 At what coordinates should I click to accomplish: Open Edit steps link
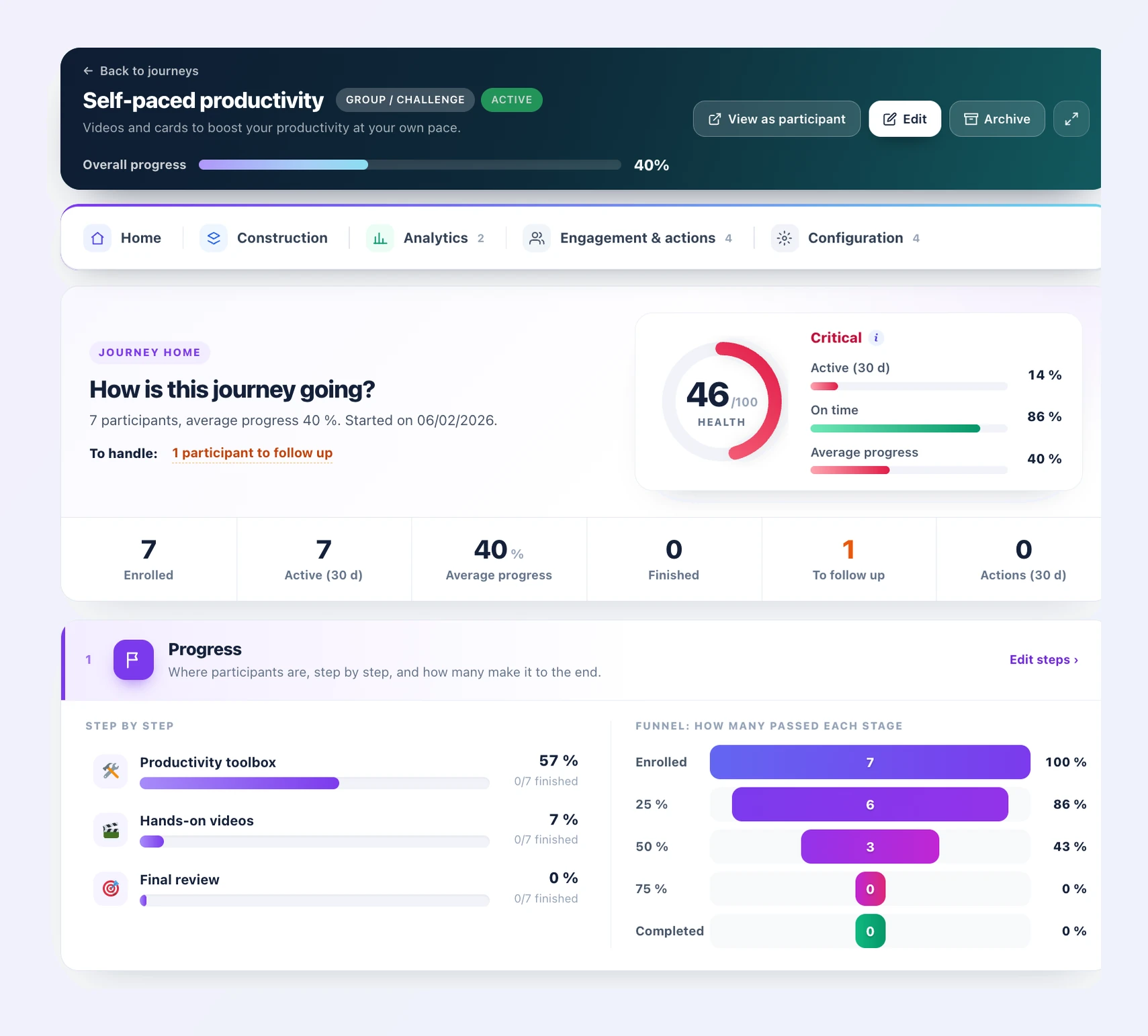1044,660
